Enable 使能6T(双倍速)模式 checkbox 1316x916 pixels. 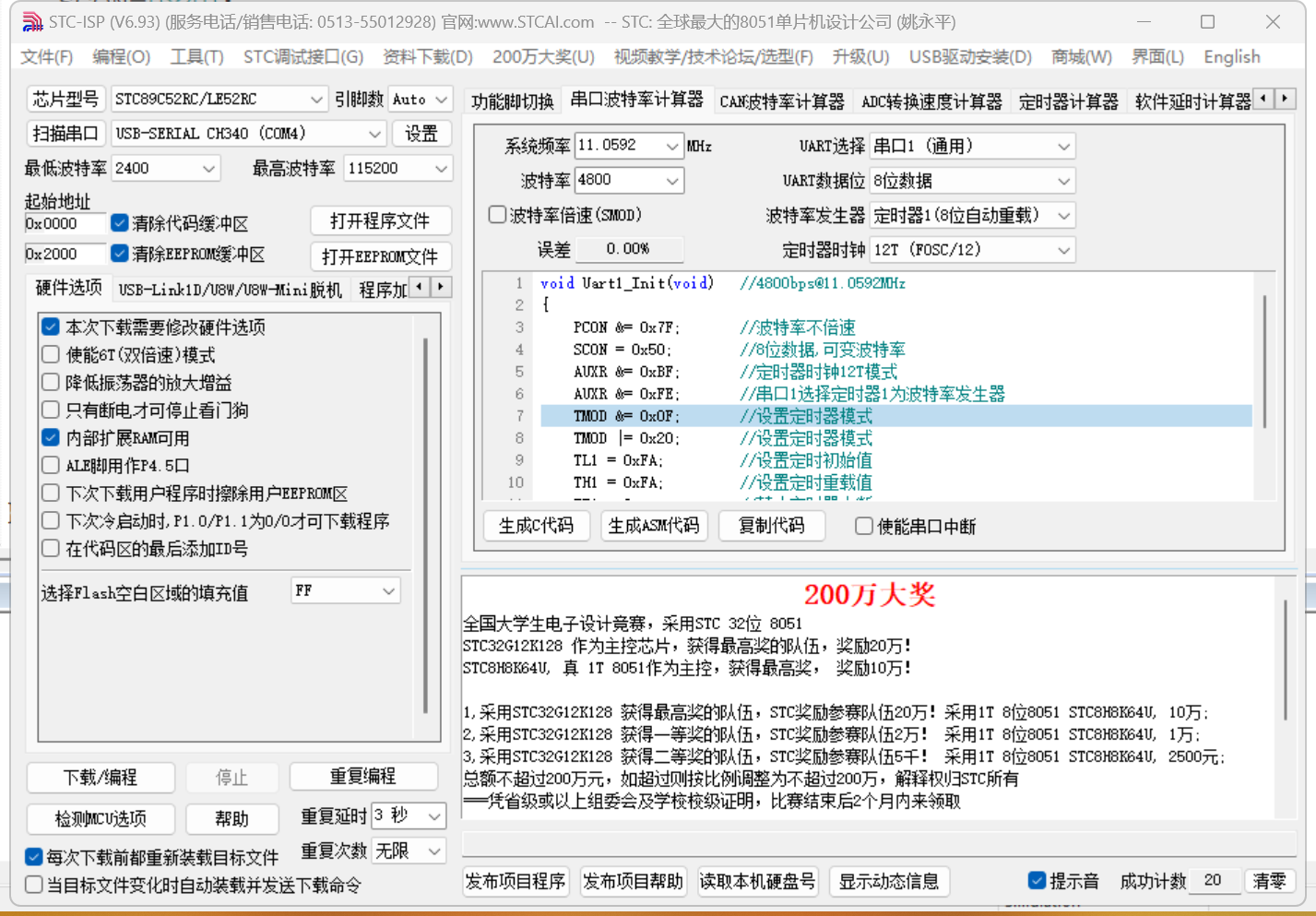click(51, 354)
